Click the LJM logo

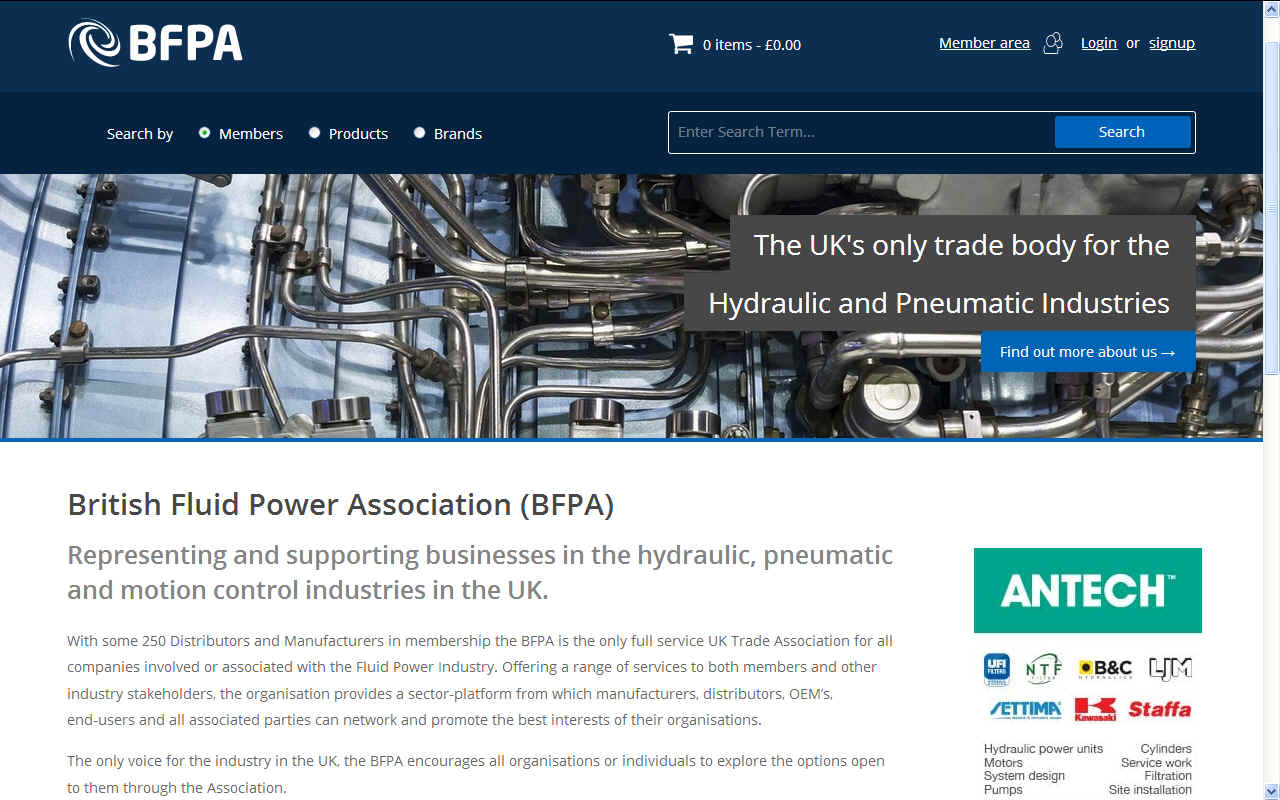(x=1170, y=669)
